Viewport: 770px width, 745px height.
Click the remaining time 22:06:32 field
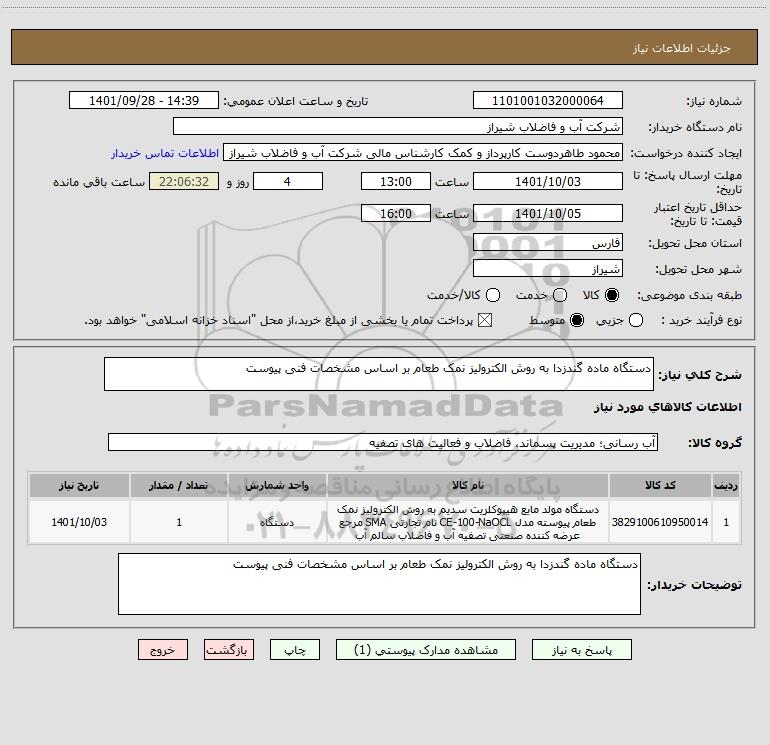coord(184,181)
